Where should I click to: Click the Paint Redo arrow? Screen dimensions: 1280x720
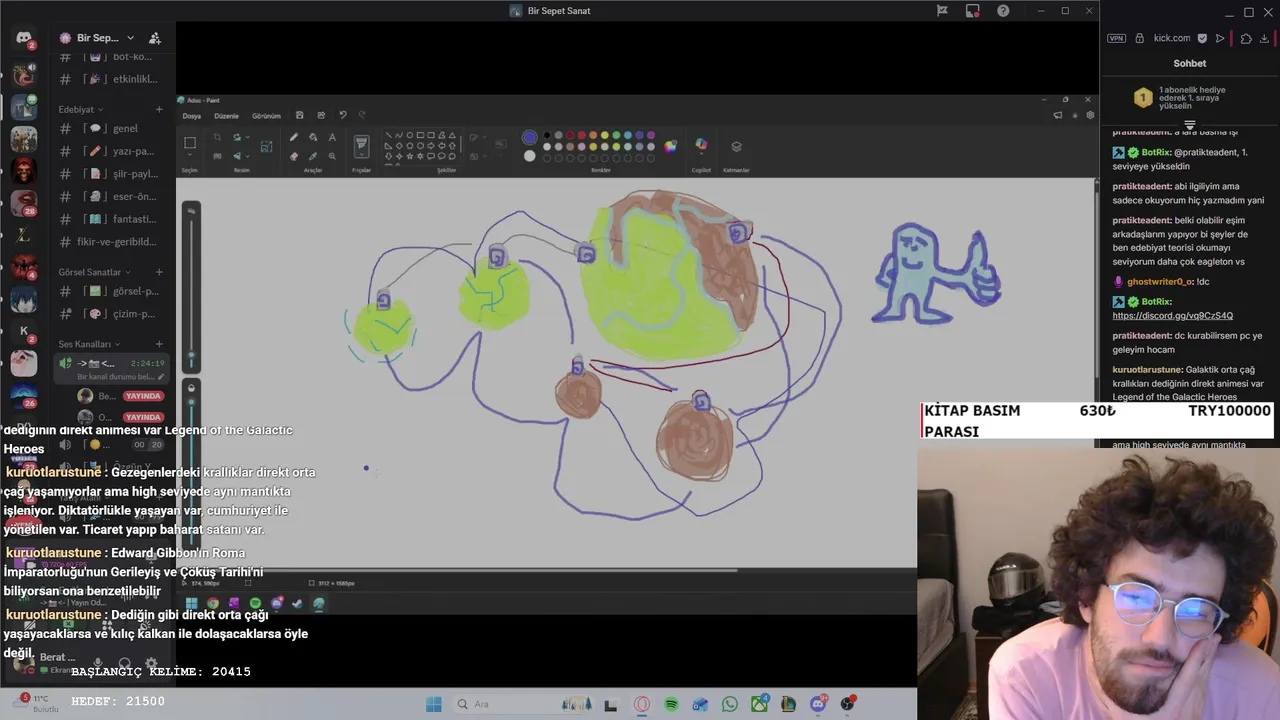(x=362, y=115)
